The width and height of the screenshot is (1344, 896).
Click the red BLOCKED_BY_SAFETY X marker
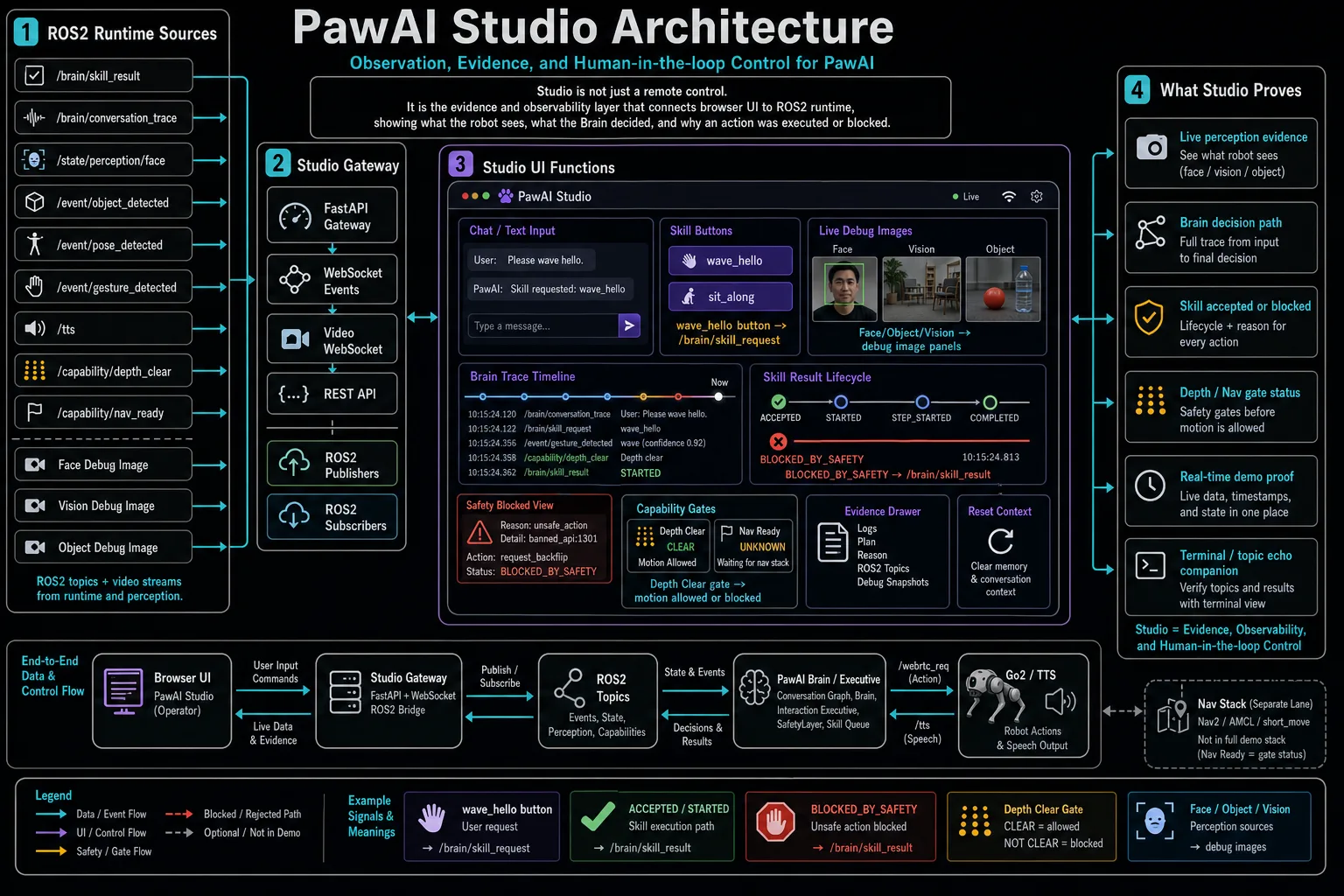(779, 442)
